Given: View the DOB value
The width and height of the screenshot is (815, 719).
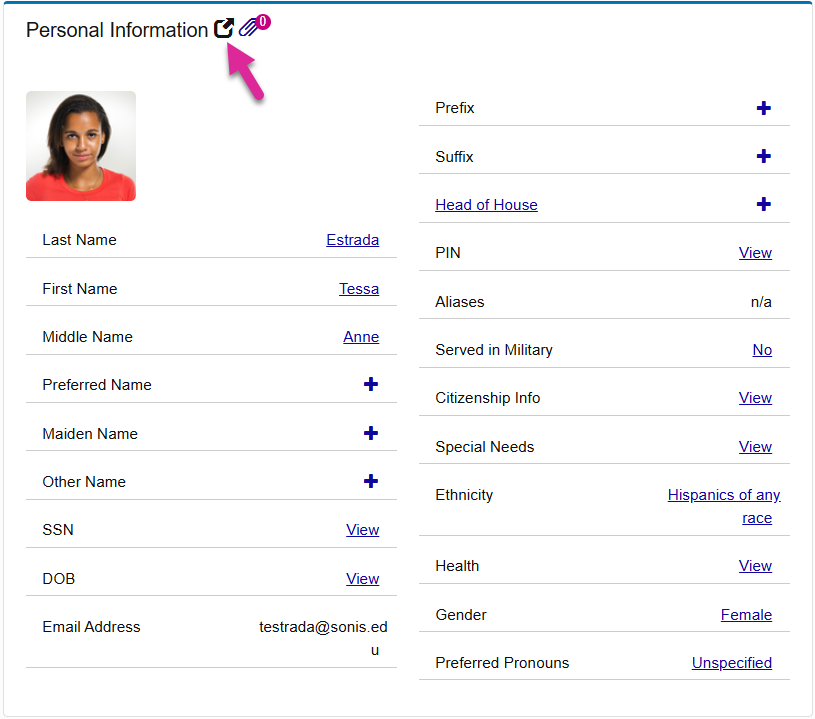Looking at the screenshot, I should [362, 579].
